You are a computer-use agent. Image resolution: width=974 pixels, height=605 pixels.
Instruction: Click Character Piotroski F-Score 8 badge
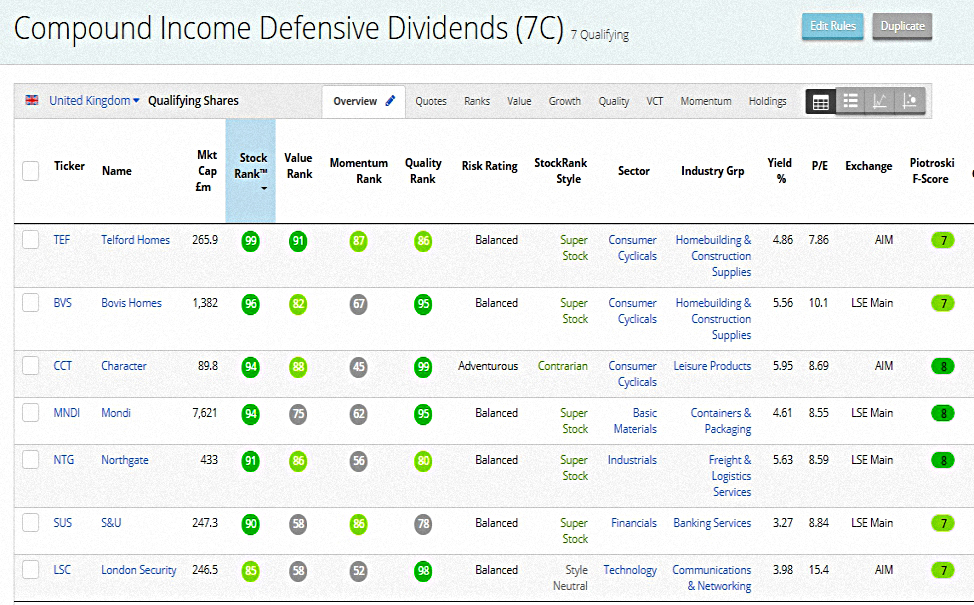click(943, 366)
